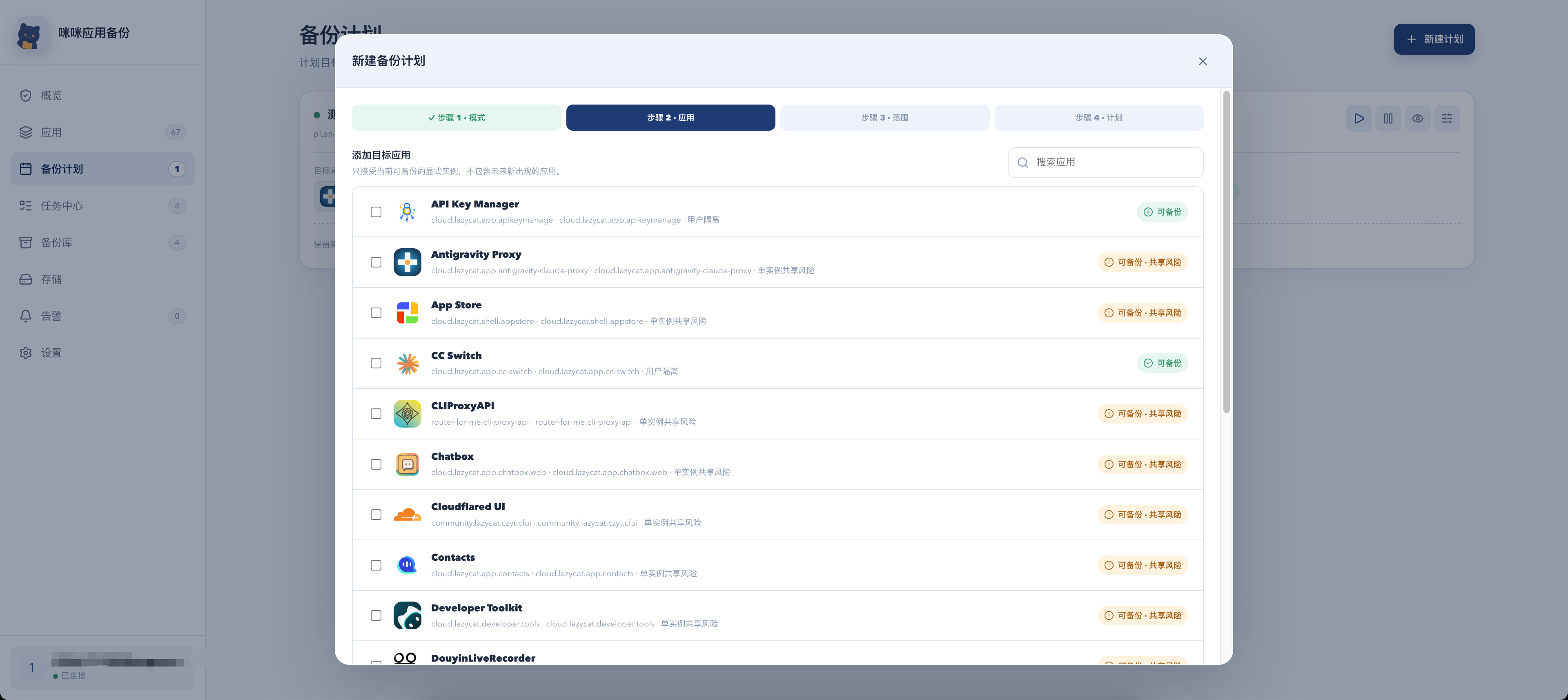
Task: Check the Contacts app checkbox
Action: click(x=376, y=566)
